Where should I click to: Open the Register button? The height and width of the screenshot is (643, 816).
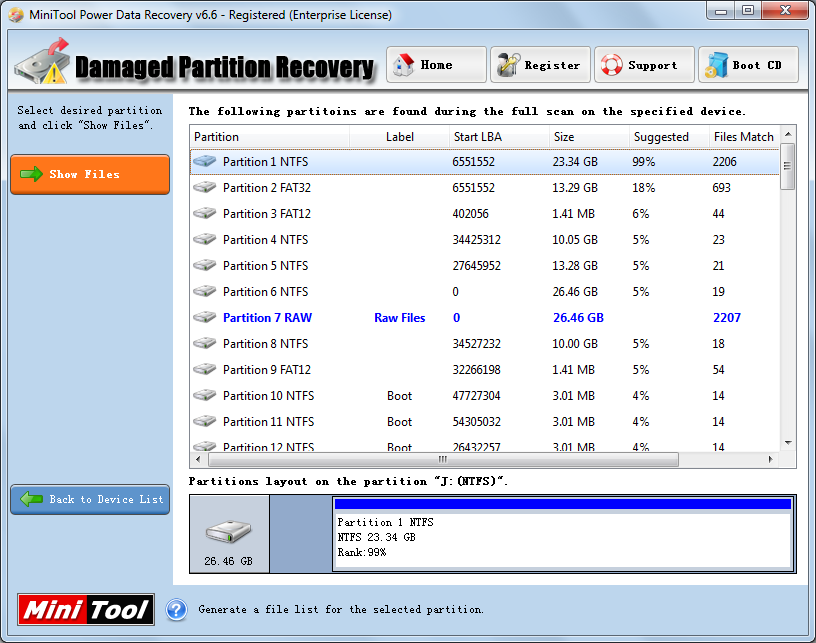click(x=540, y=65)
